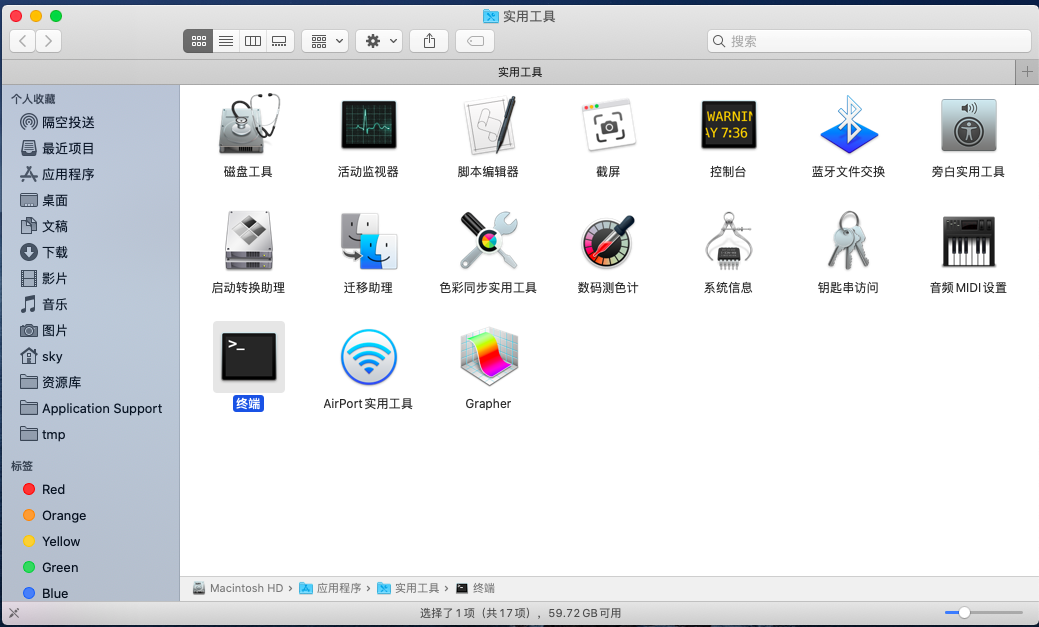Click the 个人收藏 sidebar section header
Screen dimensions: 1039x627
click(x=33, y=99)
